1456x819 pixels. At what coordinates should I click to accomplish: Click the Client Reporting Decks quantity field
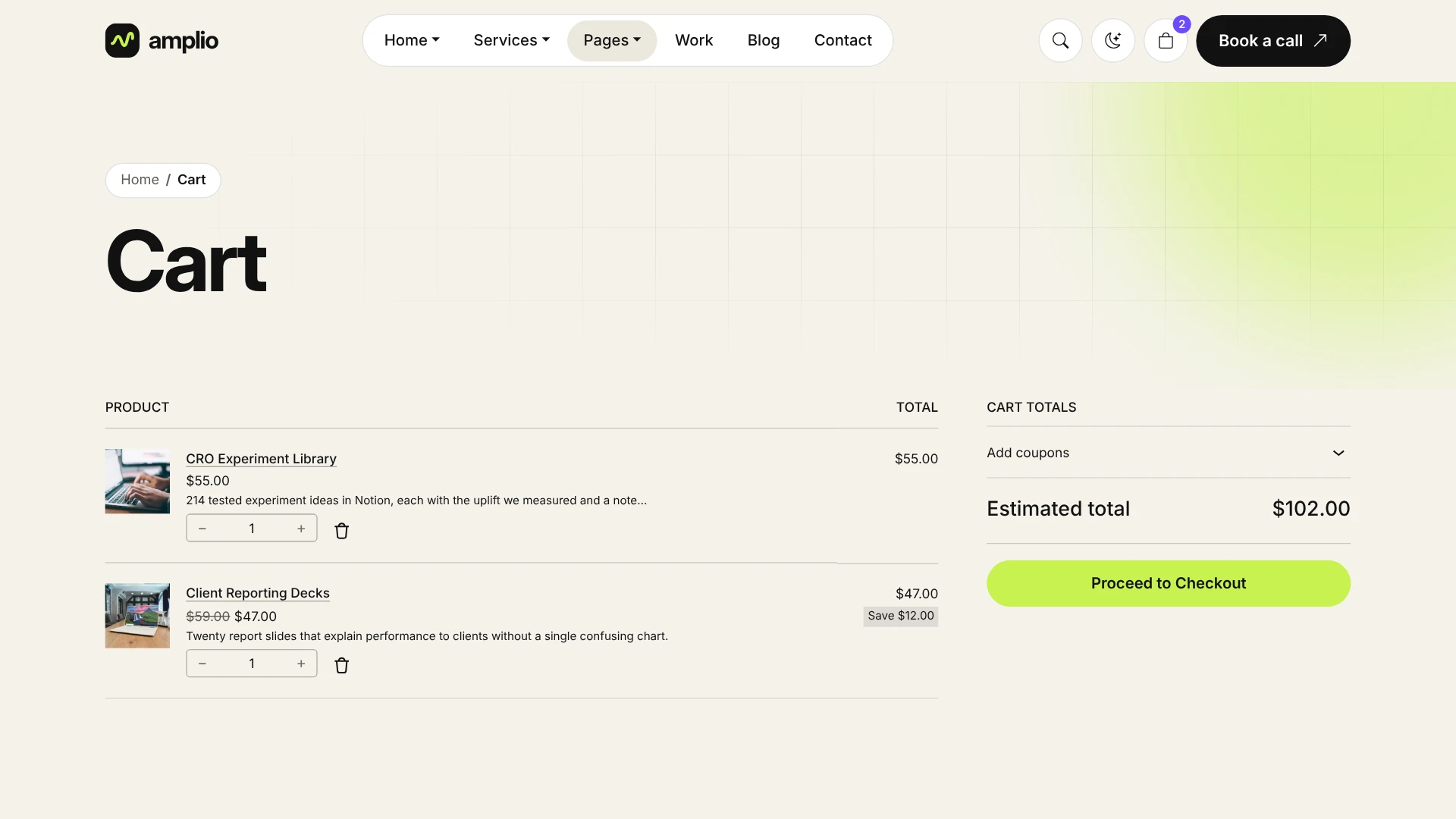252,664
